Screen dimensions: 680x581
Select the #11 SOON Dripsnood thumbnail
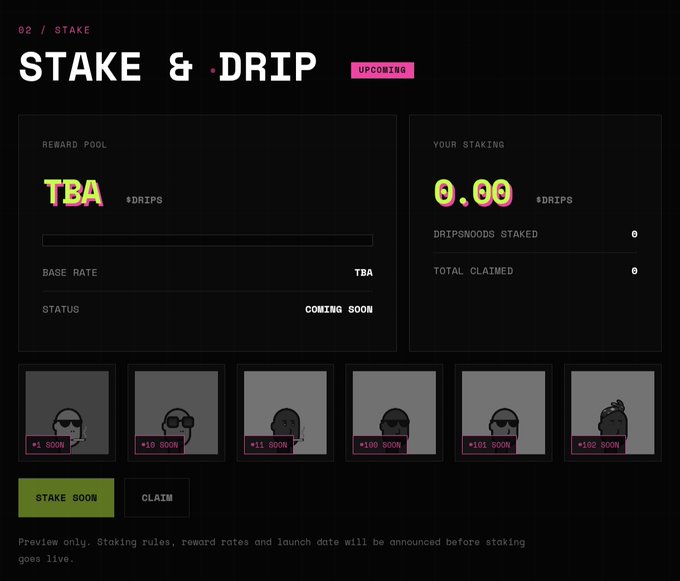click(285, 412)
